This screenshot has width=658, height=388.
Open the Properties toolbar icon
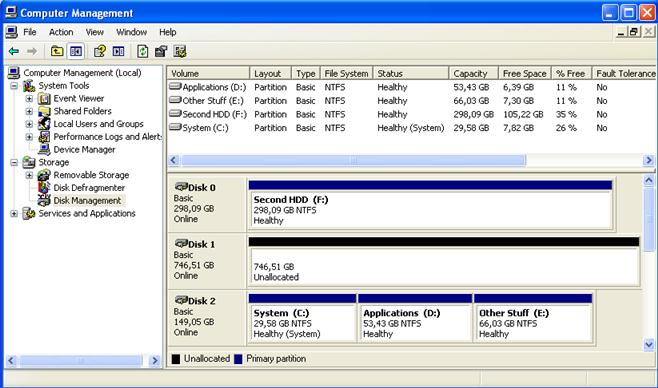161,51
